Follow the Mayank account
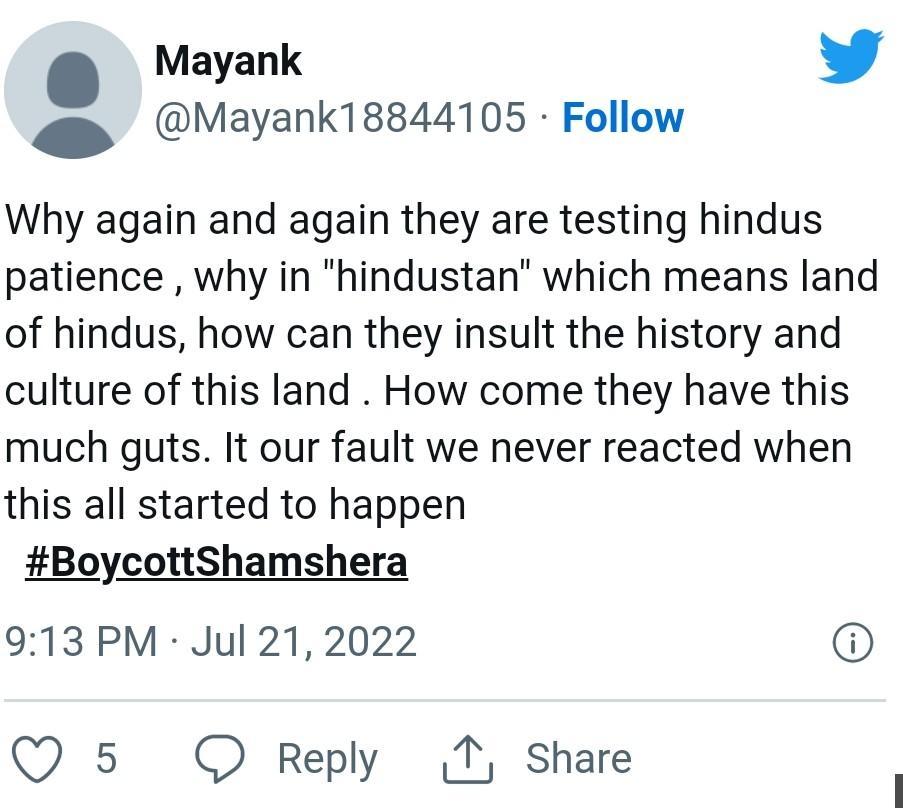The width and height of the screenshot is (903, 808). 622,118
